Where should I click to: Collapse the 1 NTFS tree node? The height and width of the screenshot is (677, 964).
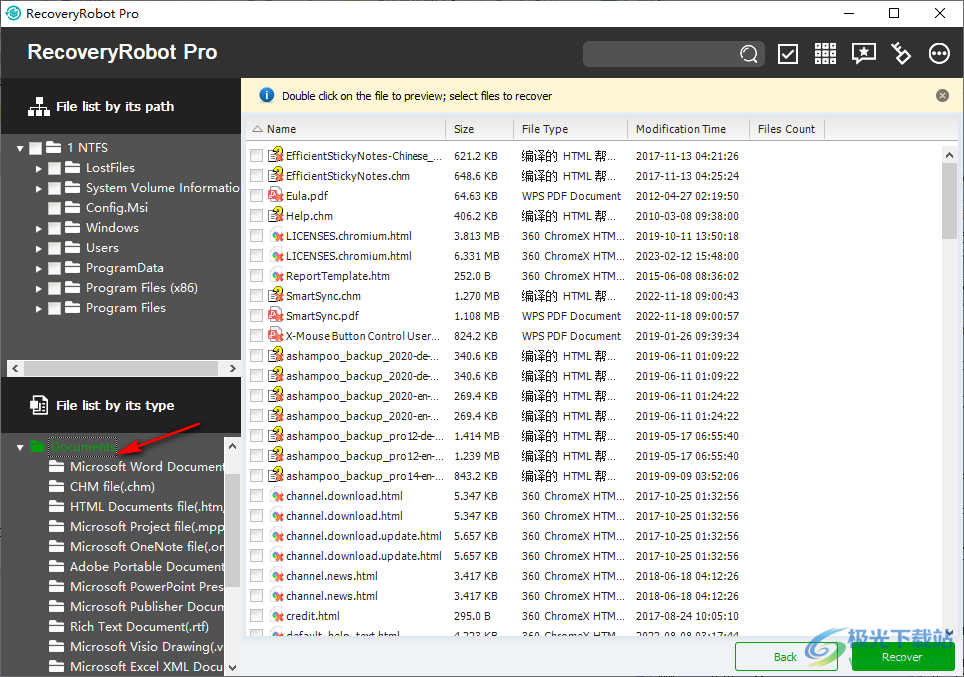click(x=20, y=148)
